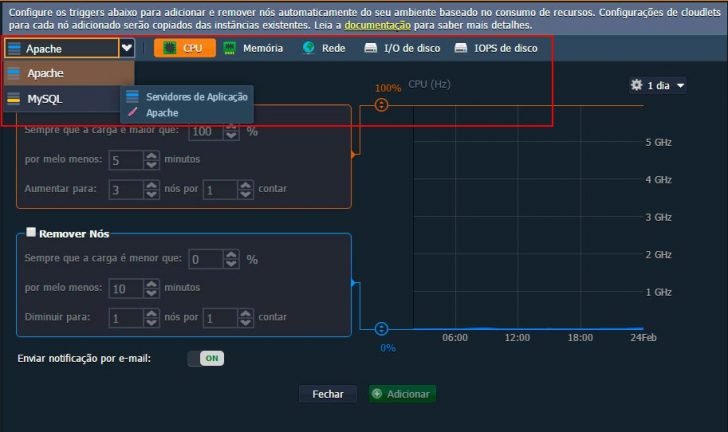Open the node selector dropdown arrow
The width and height of the screenshot is (728, 432).
[x=127, y=48]
